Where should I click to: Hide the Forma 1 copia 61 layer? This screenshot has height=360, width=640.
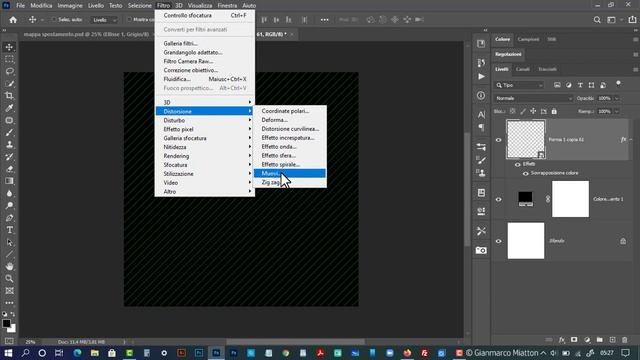coord(498,140)
